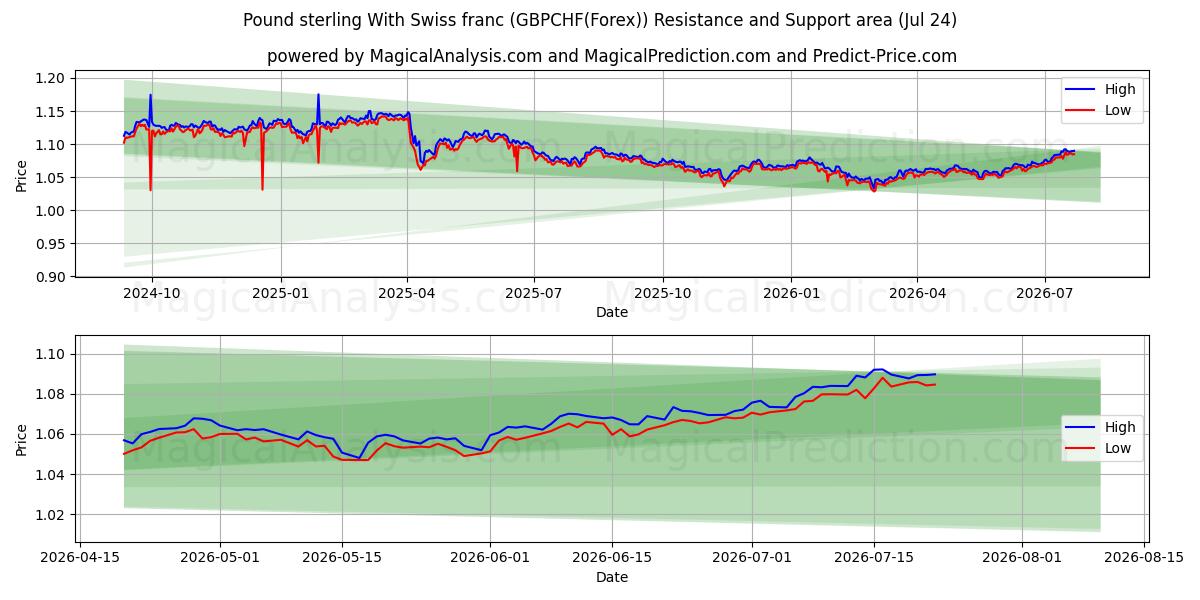Click the '2026-05-15' date tick on the bottom chart
This screenshot has width=1200, height=600.
coord(342,559)
